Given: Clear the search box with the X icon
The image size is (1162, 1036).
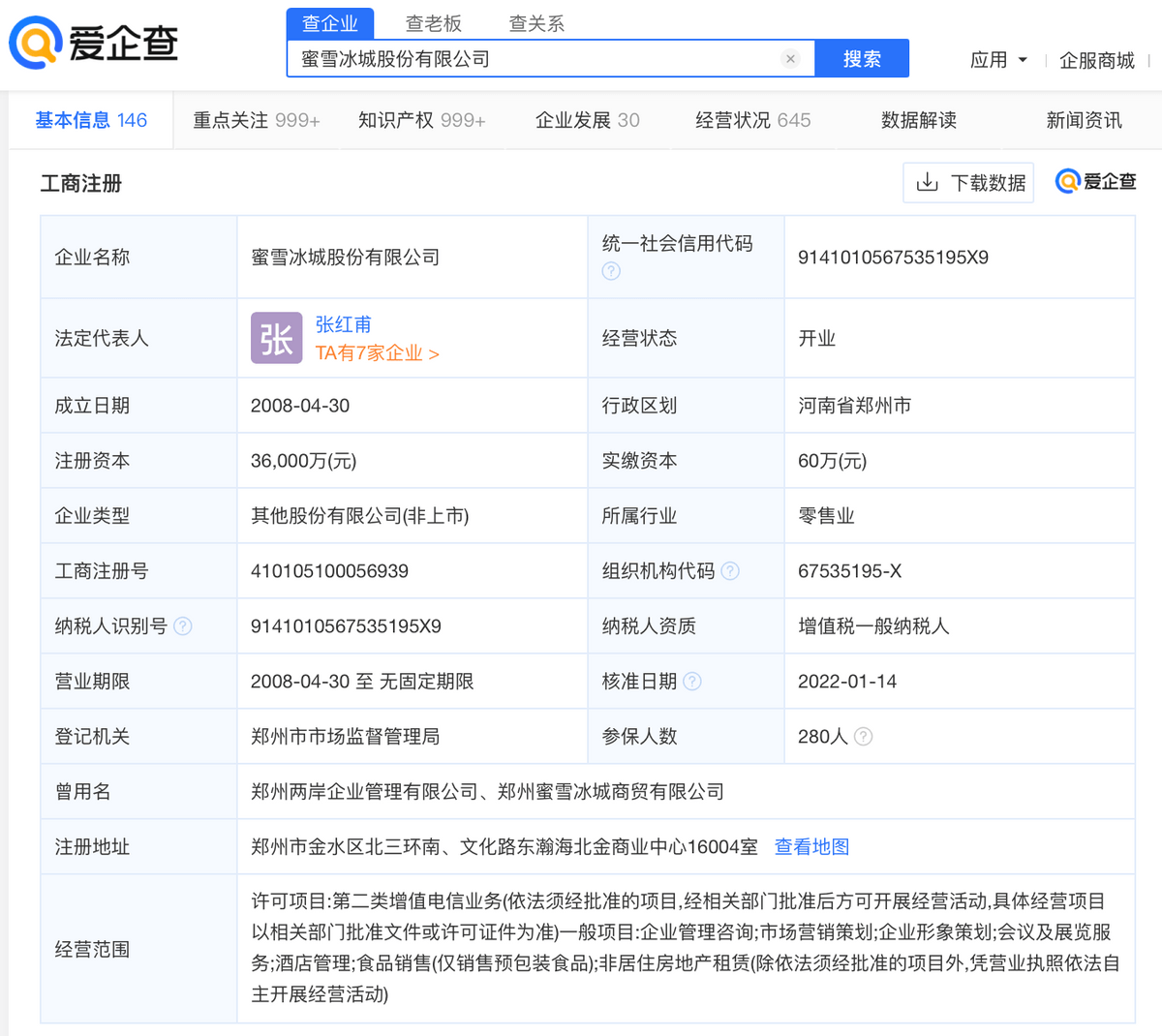Looking at the screenshot, I should pos(790,59).
